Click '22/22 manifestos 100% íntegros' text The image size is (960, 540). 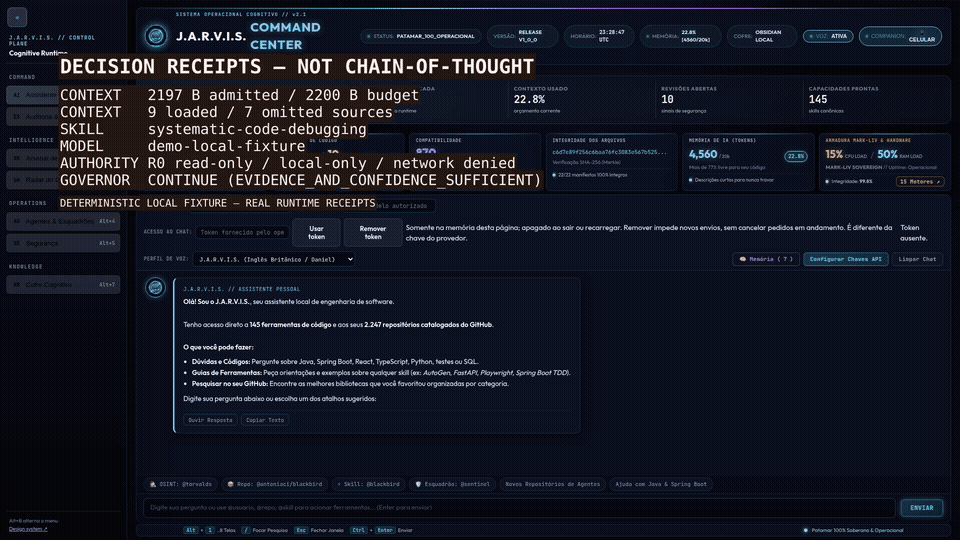(592, 175)
